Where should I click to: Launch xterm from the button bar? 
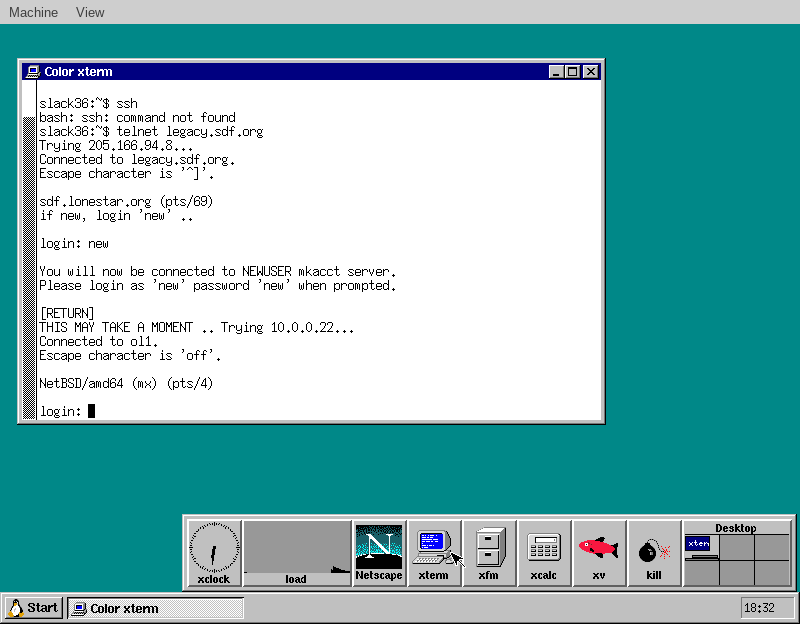click(x=434, y=553)
